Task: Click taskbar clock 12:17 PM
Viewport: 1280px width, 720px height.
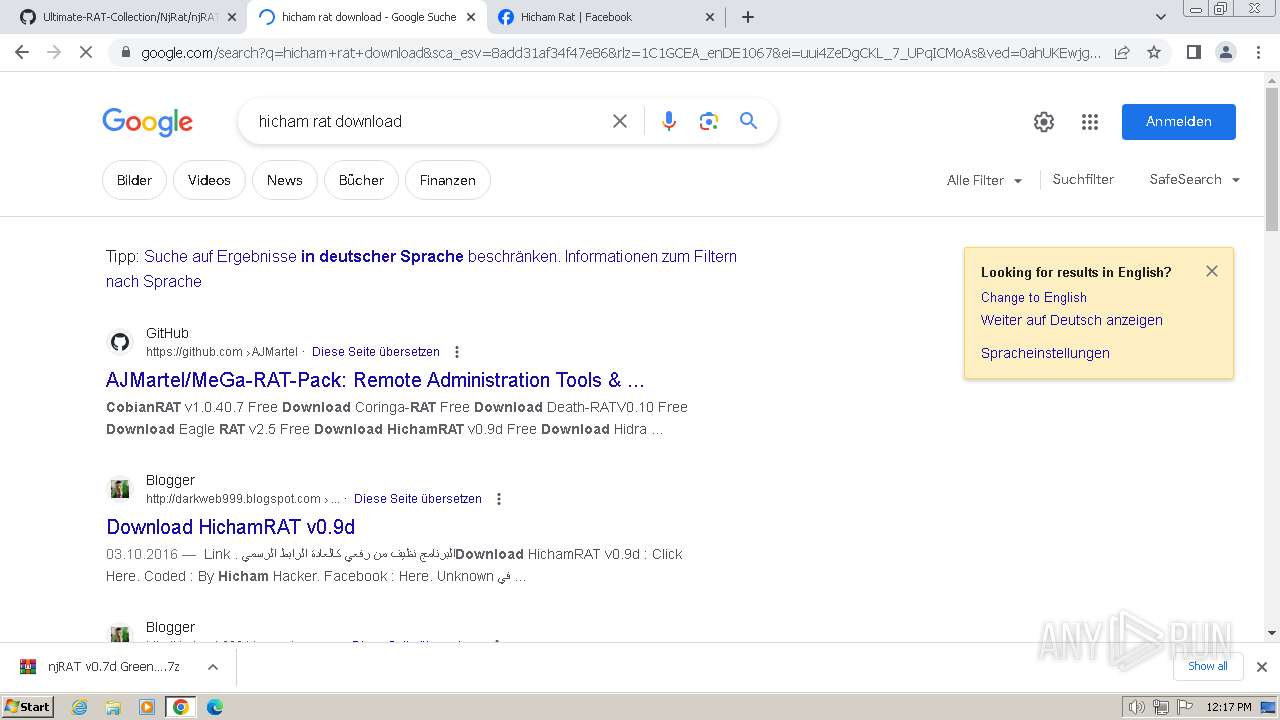Action: [1229, 707]
